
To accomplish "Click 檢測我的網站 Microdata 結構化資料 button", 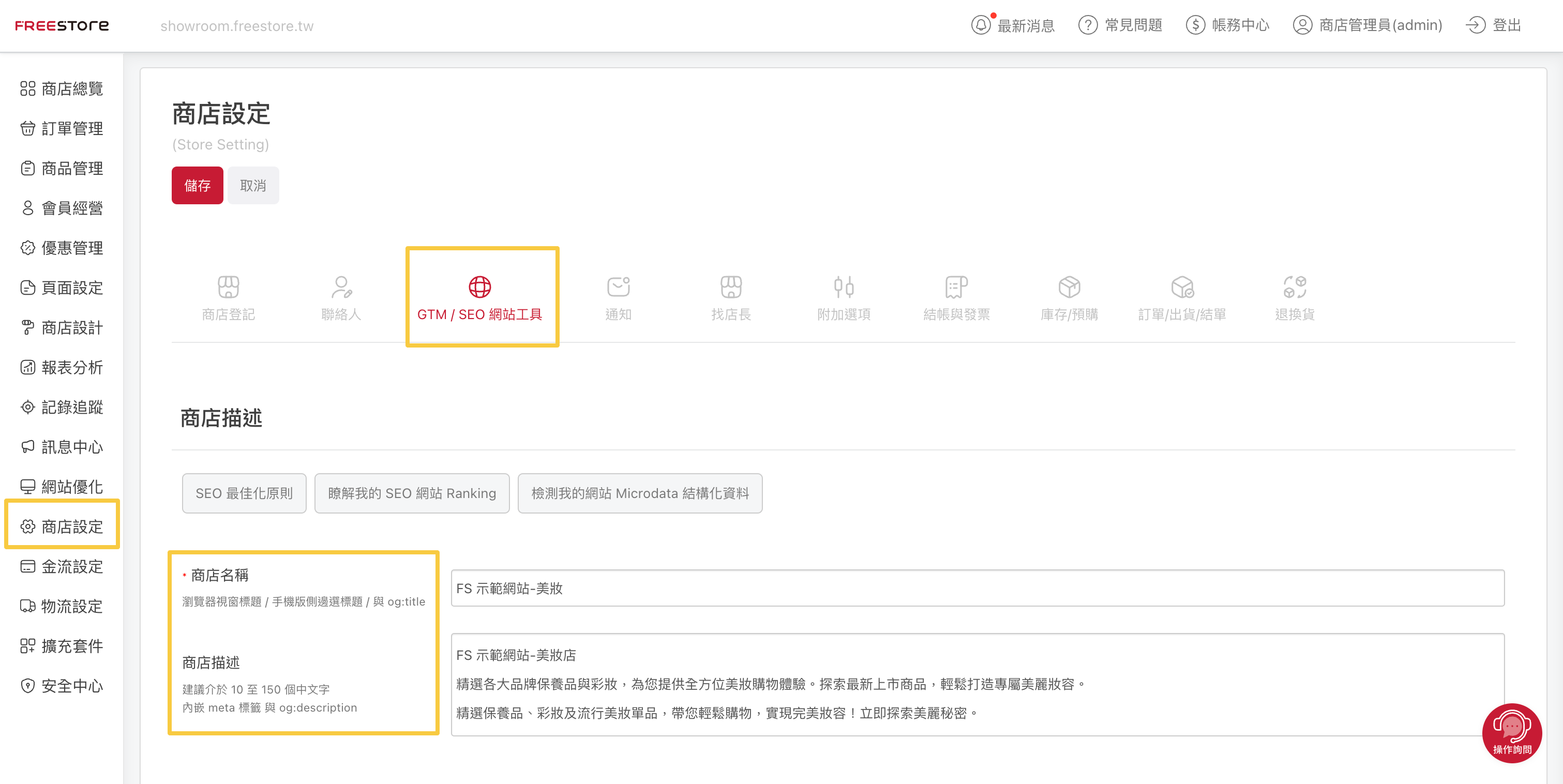I will pos(640,493).
